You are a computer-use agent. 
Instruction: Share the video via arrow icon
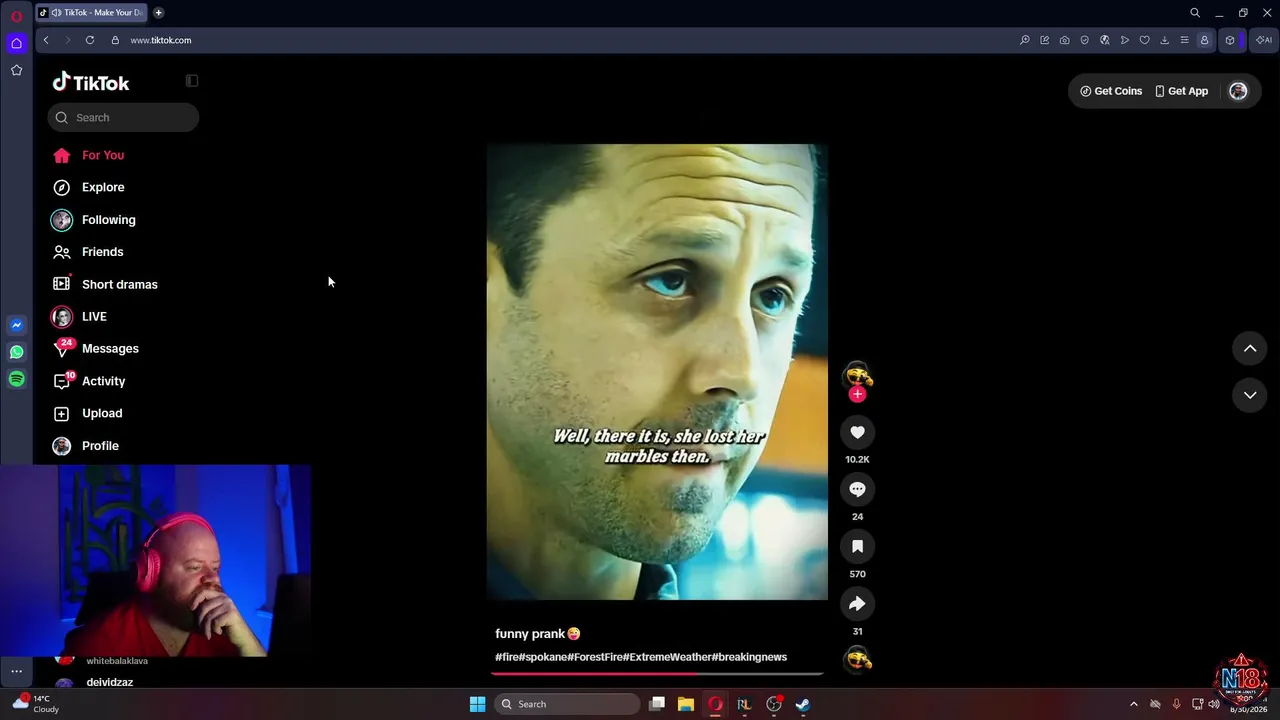857,604
